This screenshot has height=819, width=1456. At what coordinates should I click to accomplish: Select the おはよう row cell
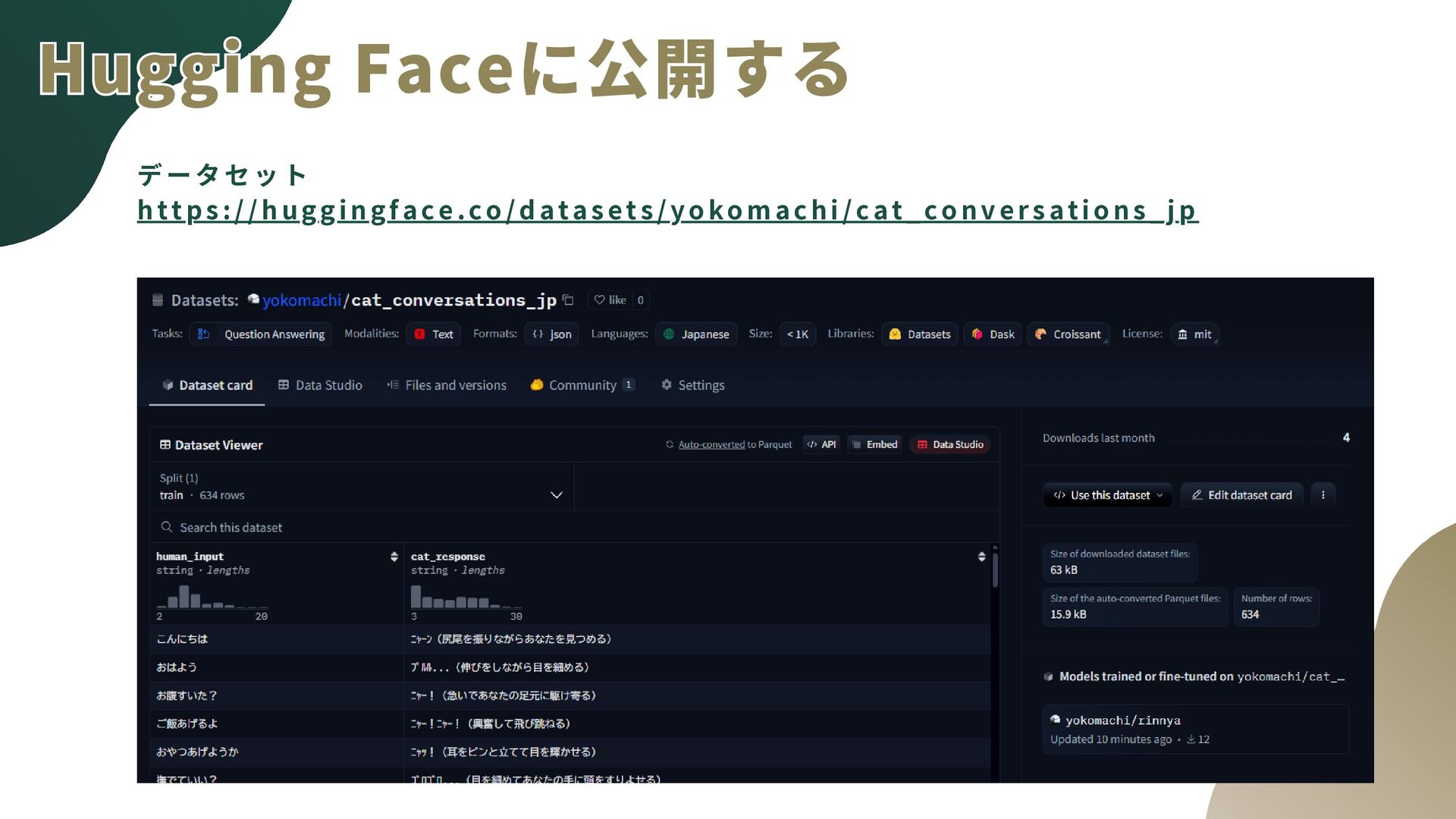coord(277,667)
